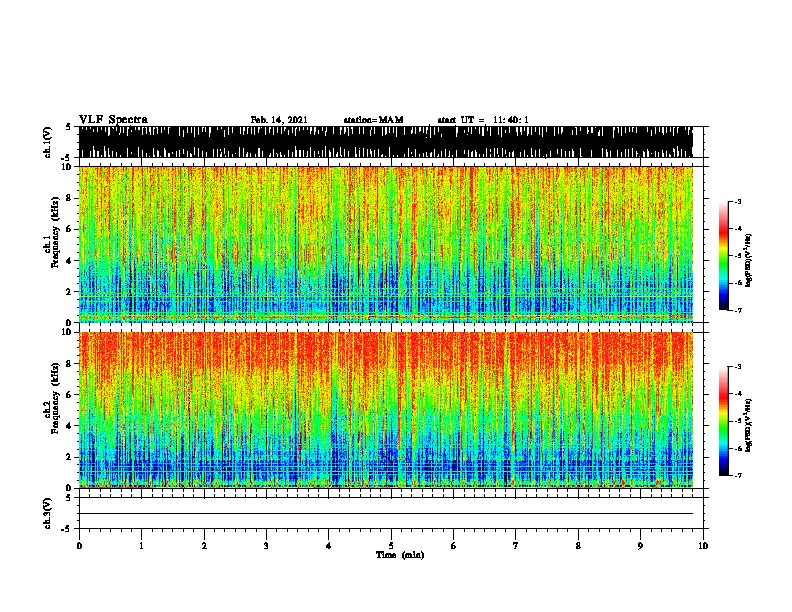Click time axis tick label "1"
Image resolution: width=792 pixels, height=612 pixels.
[x=141, y=546]
